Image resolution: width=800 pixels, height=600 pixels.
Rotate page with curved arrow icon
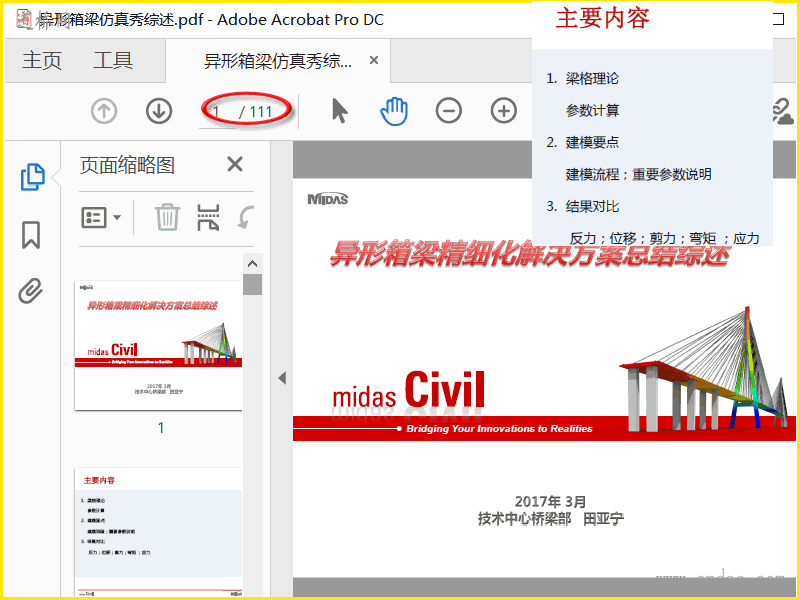[246, 217]
